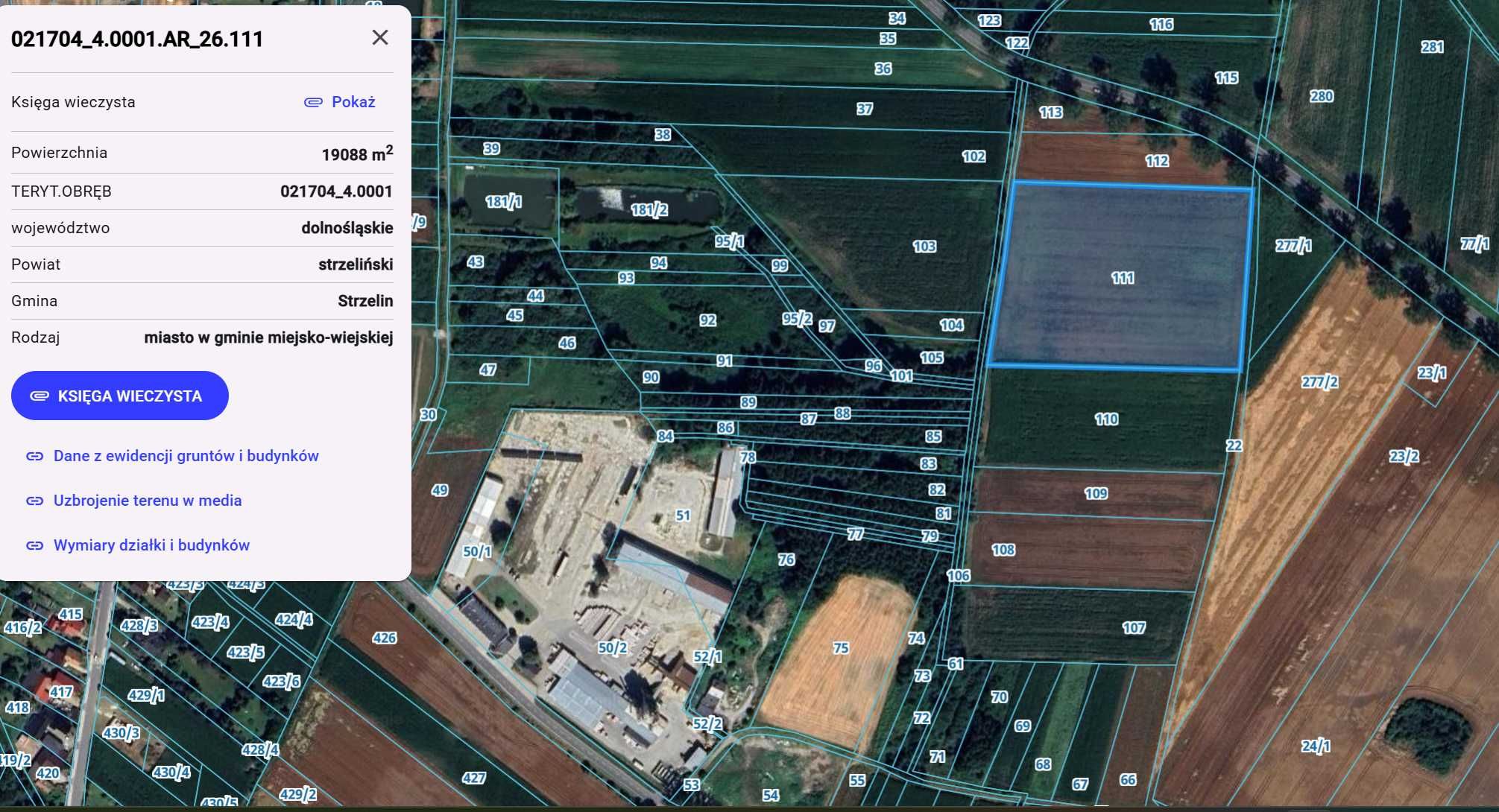Click link icon inside KSIĘGA WIECZYSTA button
This screenshot has width=1499, height=812.
40,396
